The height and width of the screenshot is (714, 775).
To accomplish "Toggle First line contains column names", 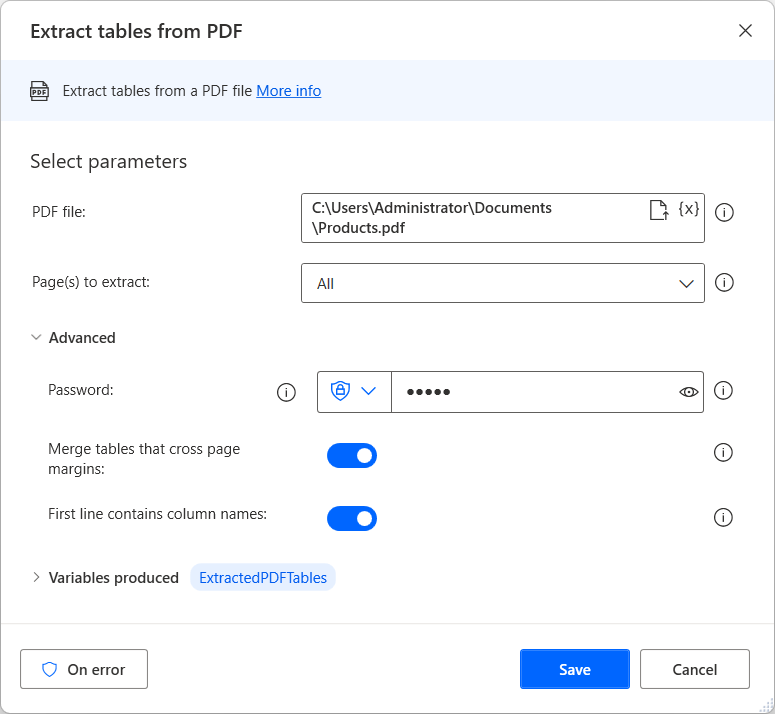I will point(352,518).
